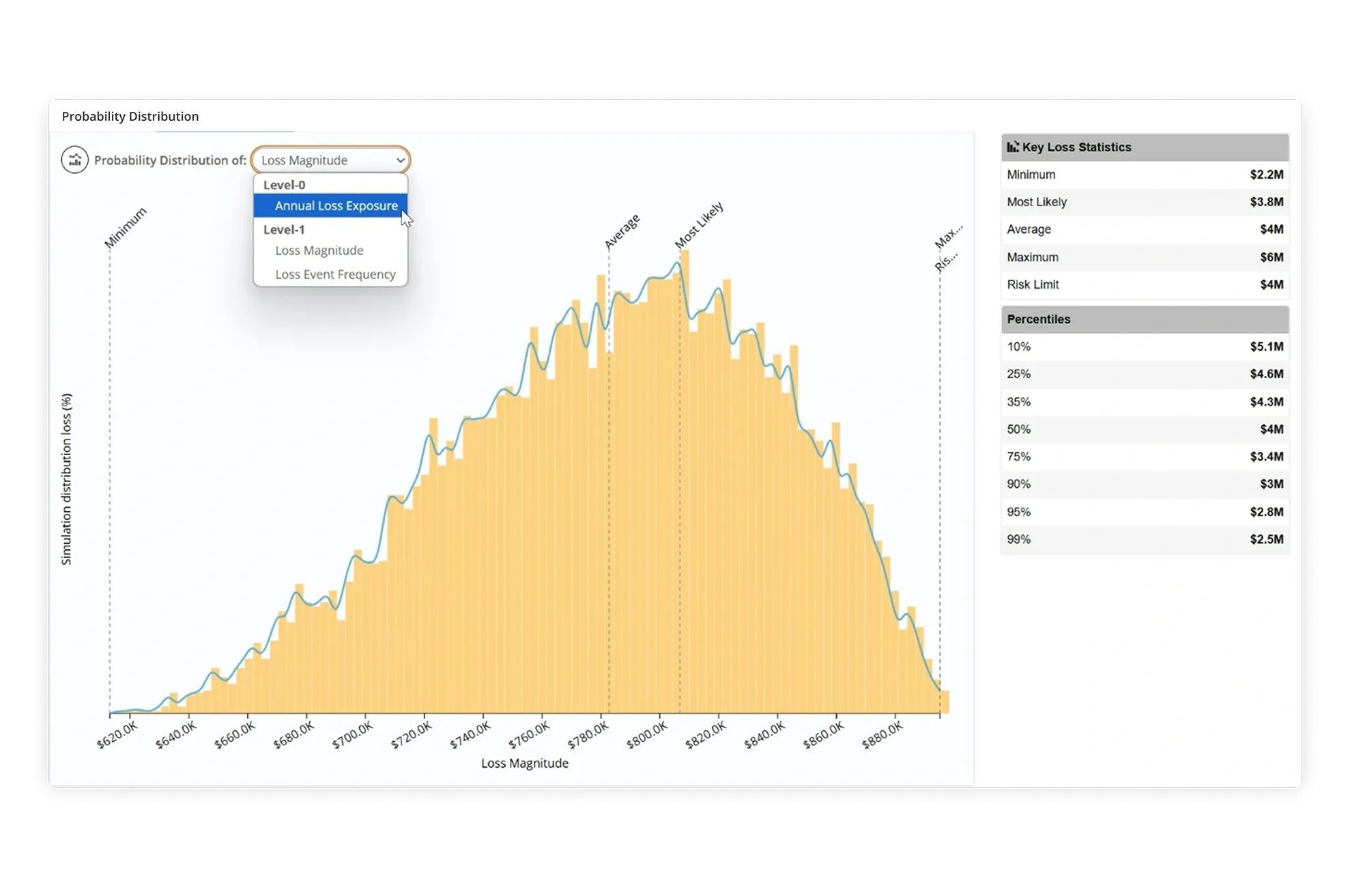1348x896 pixels.
Task: Choose Loss Magnitude from dropdown list
Action: (x=319, y=250)
